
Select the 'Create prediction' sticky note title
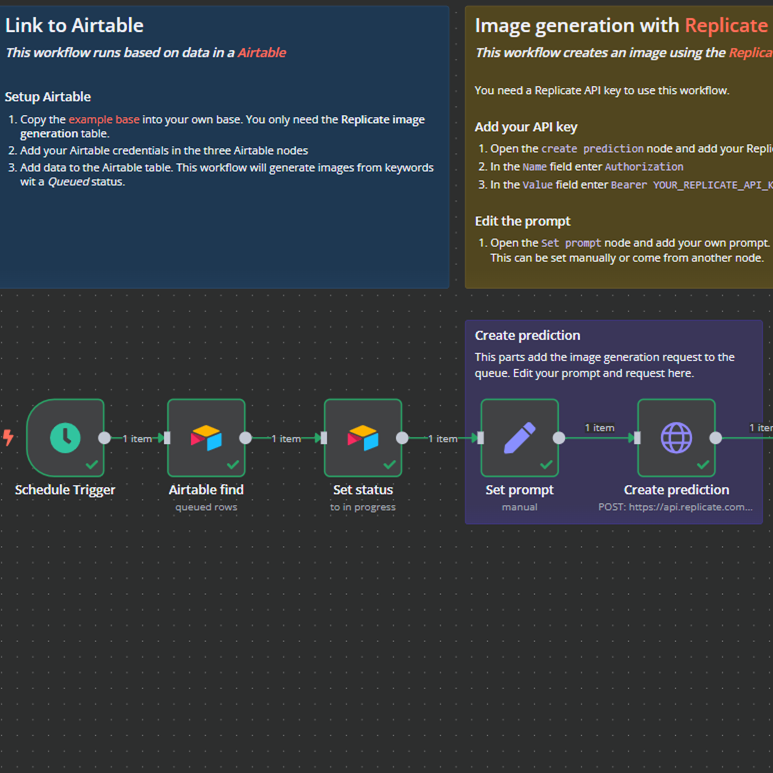pyautogui.click(x=527, y=335)
